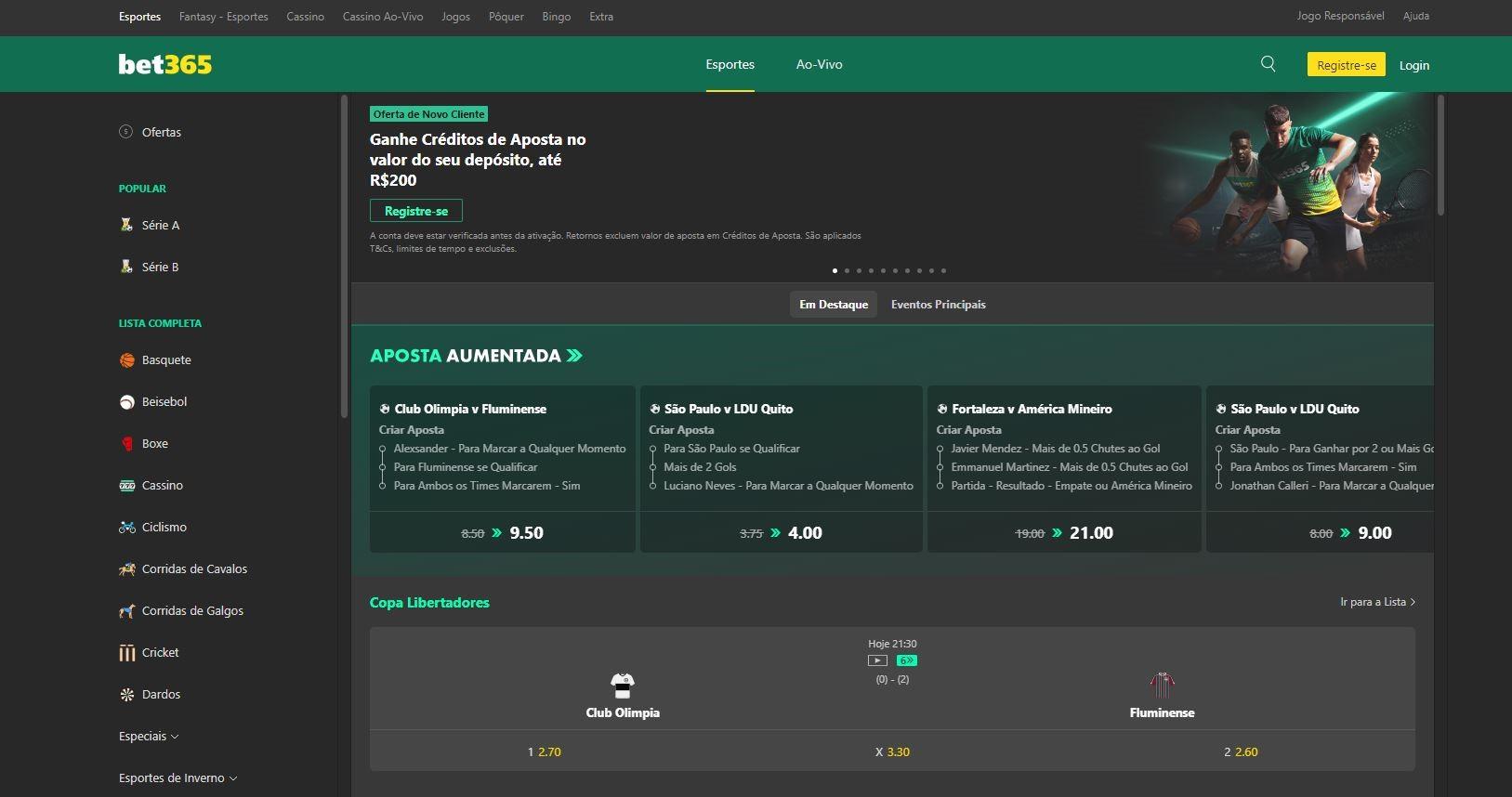Screen dimensions: 1512x797
Task: Open the Basquete basketball icon
Action: [x=127, y=360]
